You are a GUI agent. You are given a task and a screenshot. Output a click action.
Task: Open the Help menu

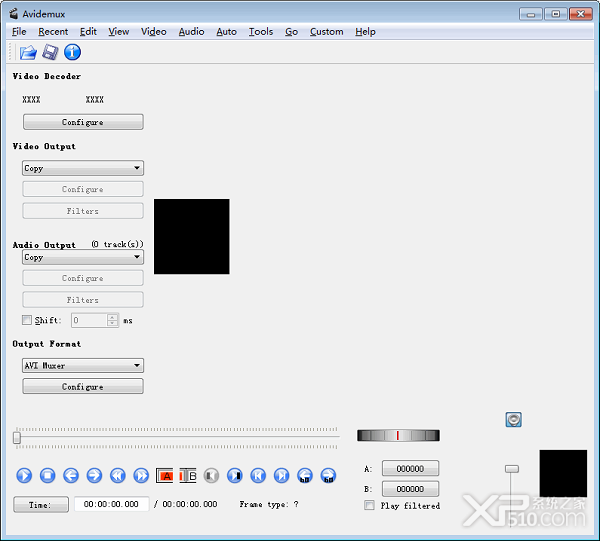click(365, 32)
